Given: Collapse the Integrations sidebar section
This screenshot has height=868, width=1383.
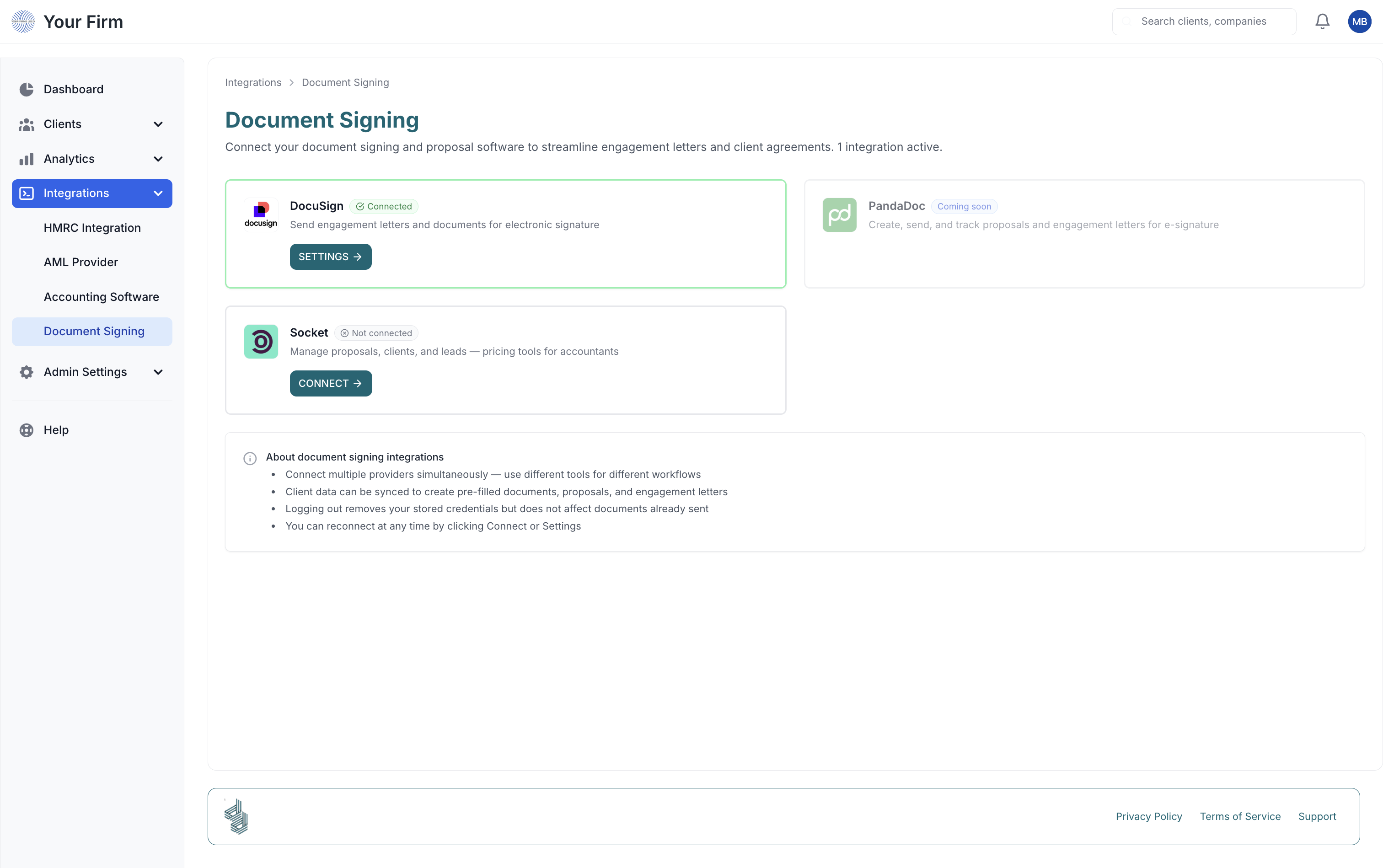Looking at the screenshot, I should [x=158, y=193].
